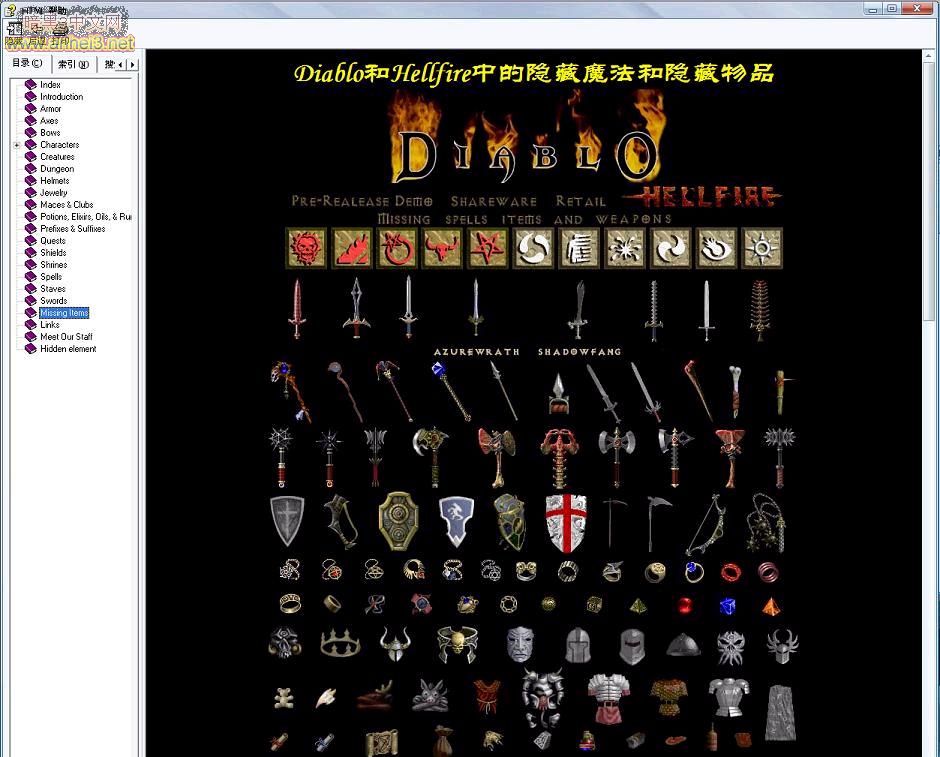Switch to the 索引 (Index) tab
The image size is (940, 757).
point(73,64)
